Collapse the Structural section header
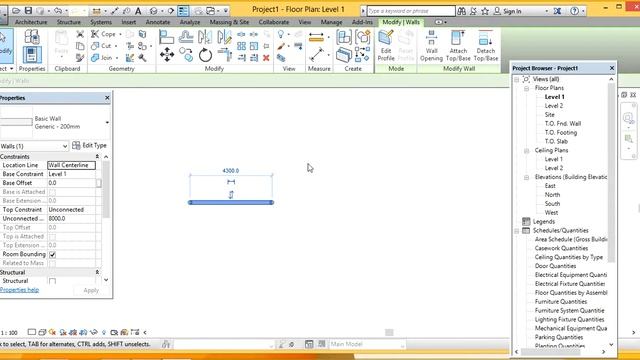This screenshot has width=640, height=360. pos(97,272)
